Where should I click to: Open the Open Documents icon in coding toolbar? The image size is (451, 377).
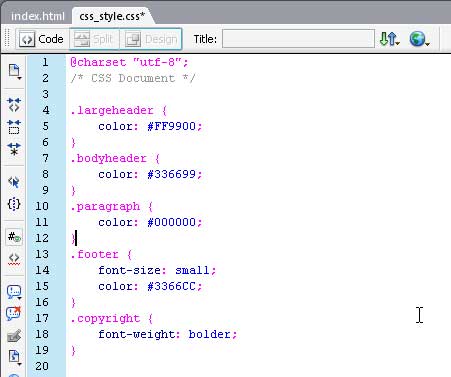14,71
